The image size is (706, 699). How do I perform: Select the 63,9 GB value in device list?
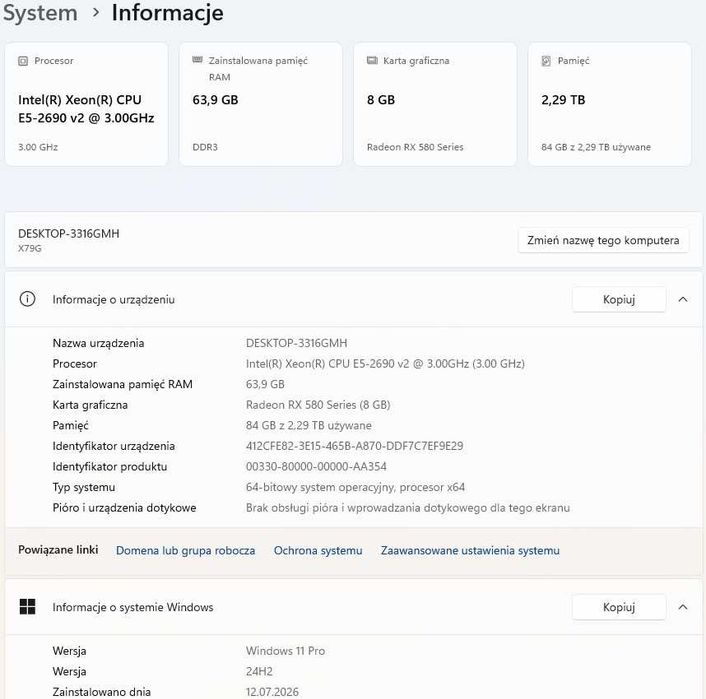265,384
